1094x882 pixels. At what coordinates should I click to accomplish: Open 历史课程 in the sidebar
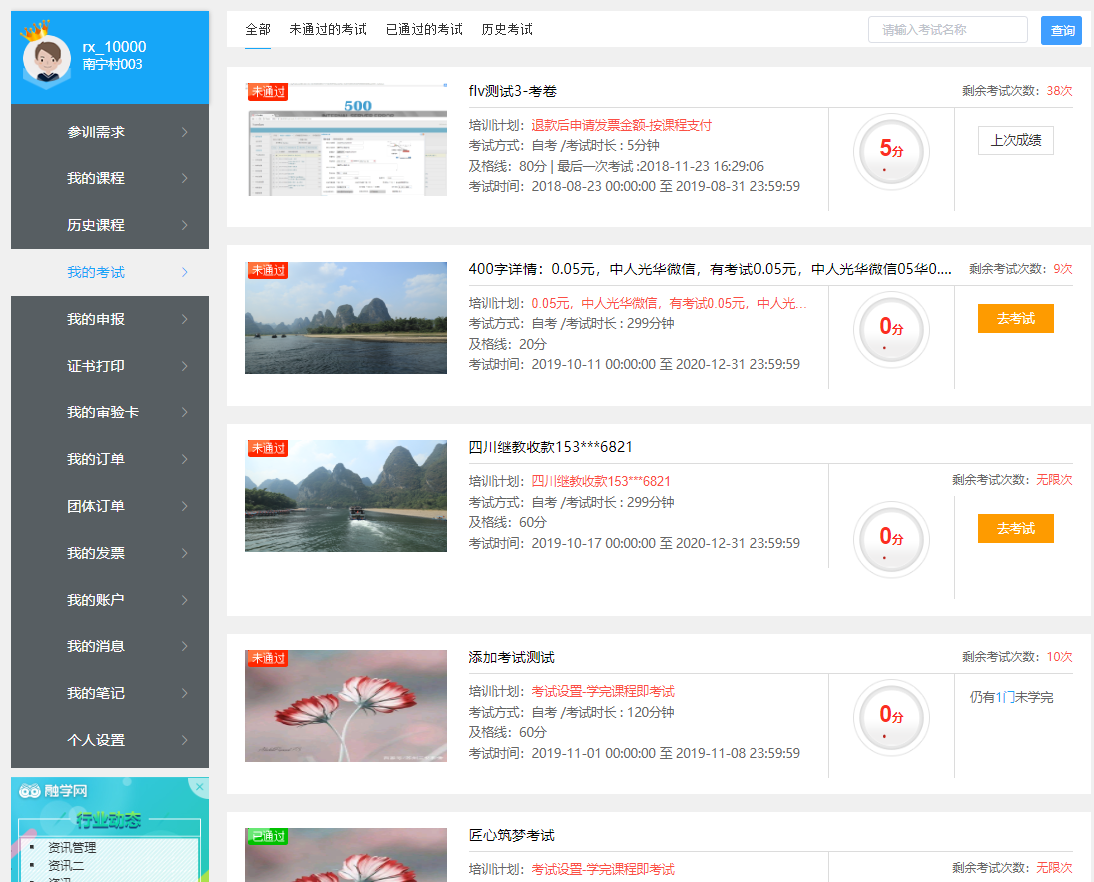point(96,225)
